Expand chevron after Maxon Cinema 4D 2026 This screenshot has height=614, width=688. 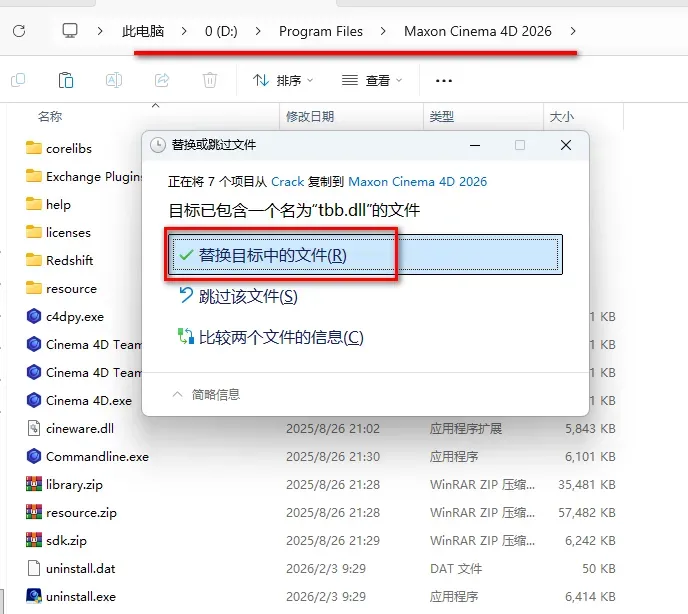coord(573,31)
